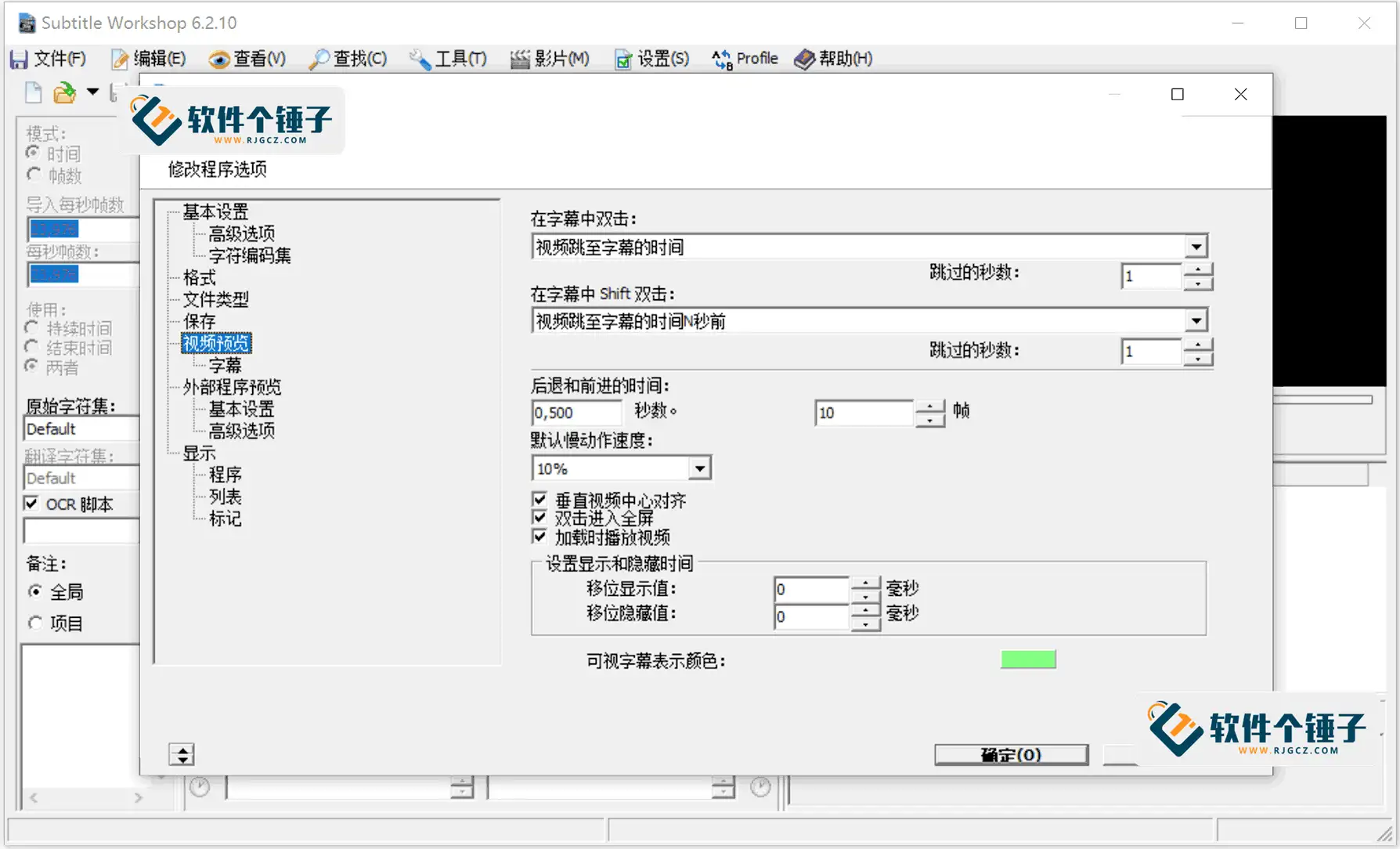Decrease the second 跳过的秒数 spinner
Image resolution: width=1400 pixels, height=849 pixels.
pos(1198,359)
